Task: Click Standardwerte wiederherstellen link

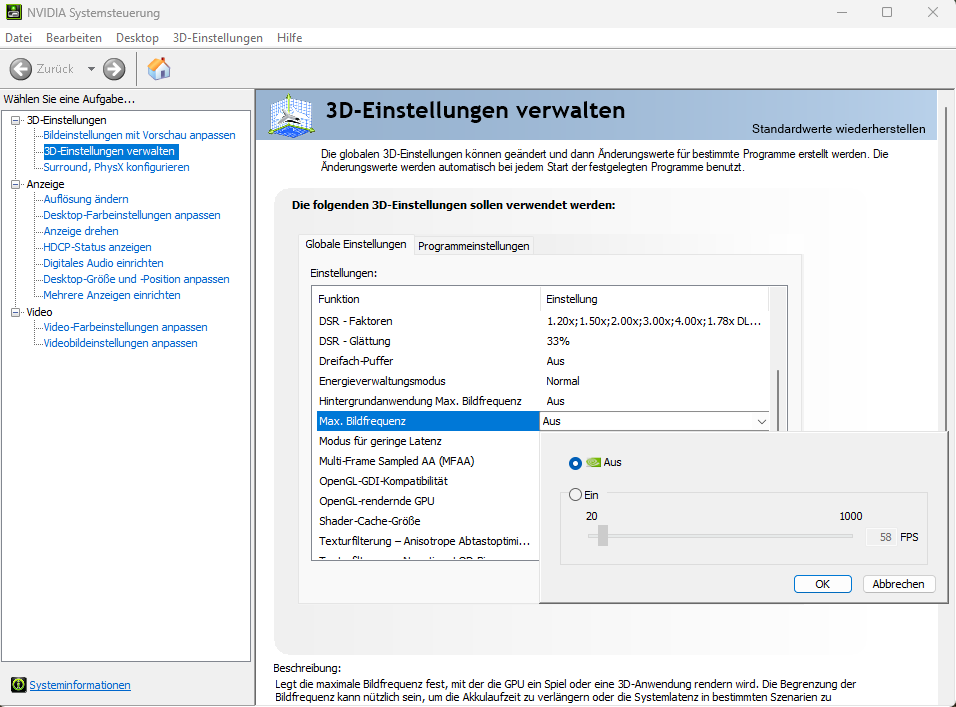Action: 838,129
